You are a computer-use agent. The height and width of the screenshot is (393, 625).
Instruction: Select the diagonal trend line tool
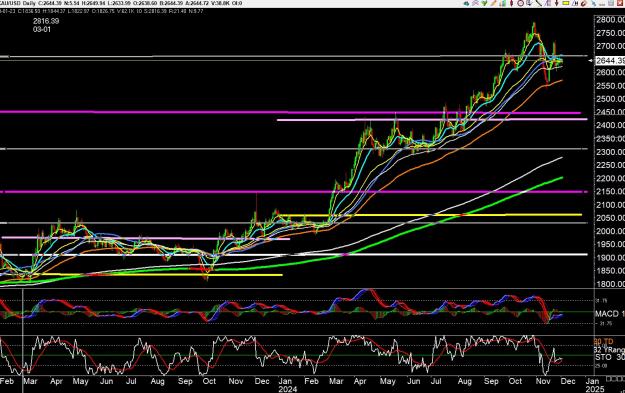pos(539,3)
